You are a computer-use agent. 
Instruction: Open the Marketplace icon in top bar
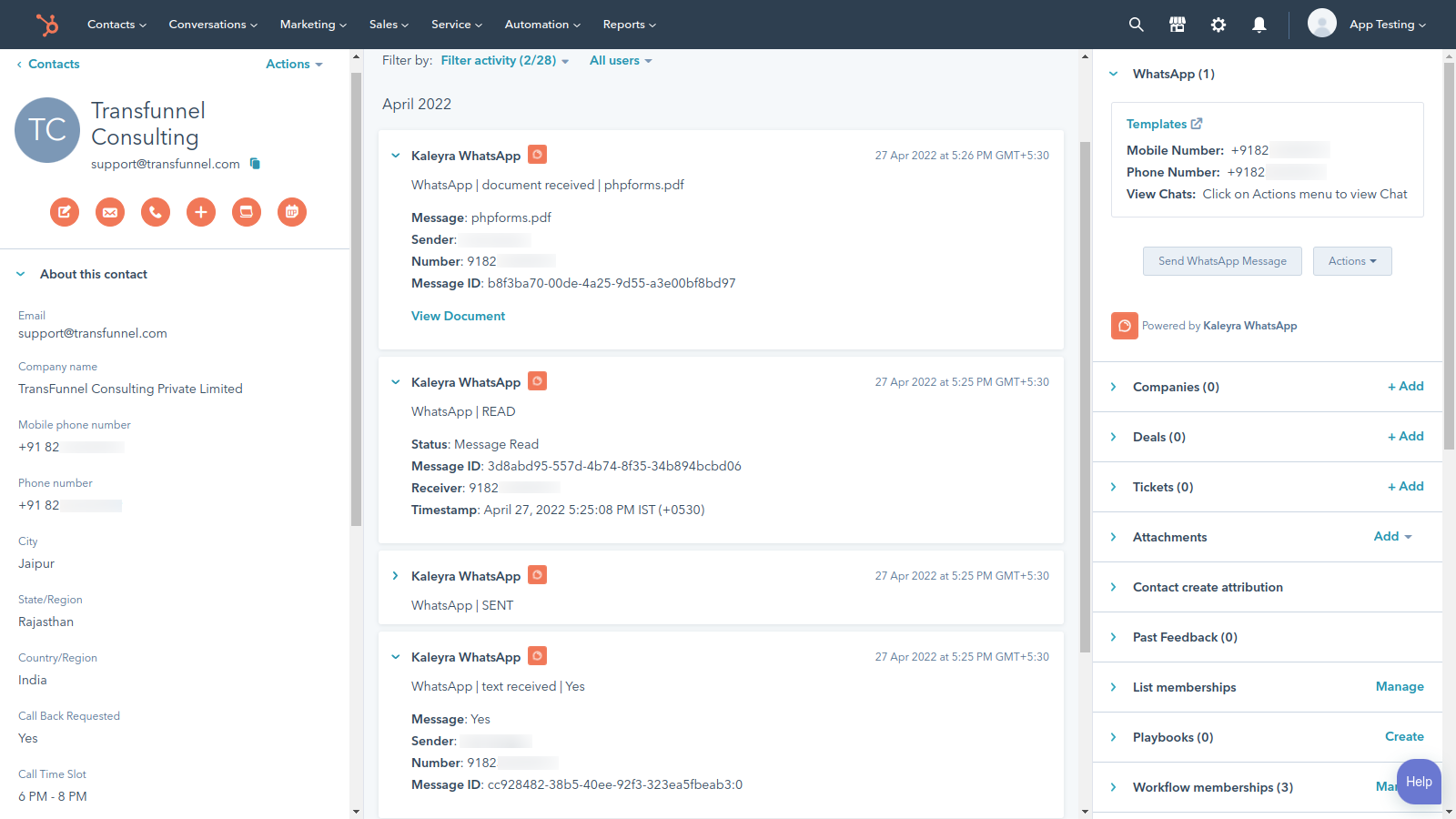tap(1178, 25)
